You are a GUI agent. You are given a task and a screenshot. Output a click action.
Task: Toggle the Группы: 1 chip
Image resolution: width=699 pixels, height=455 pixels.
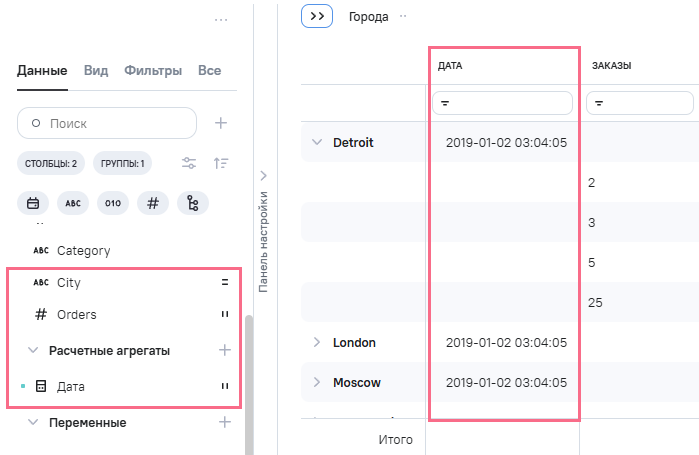(x=122, y=163)
